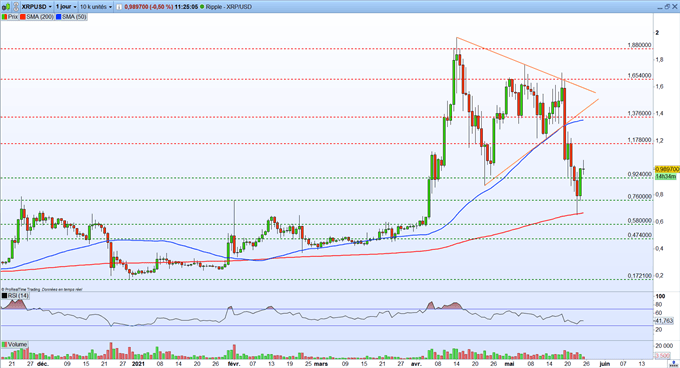Click the 1,178000 resistance level label
This screenshot has width=680, height=368.
tap(639, 140)
